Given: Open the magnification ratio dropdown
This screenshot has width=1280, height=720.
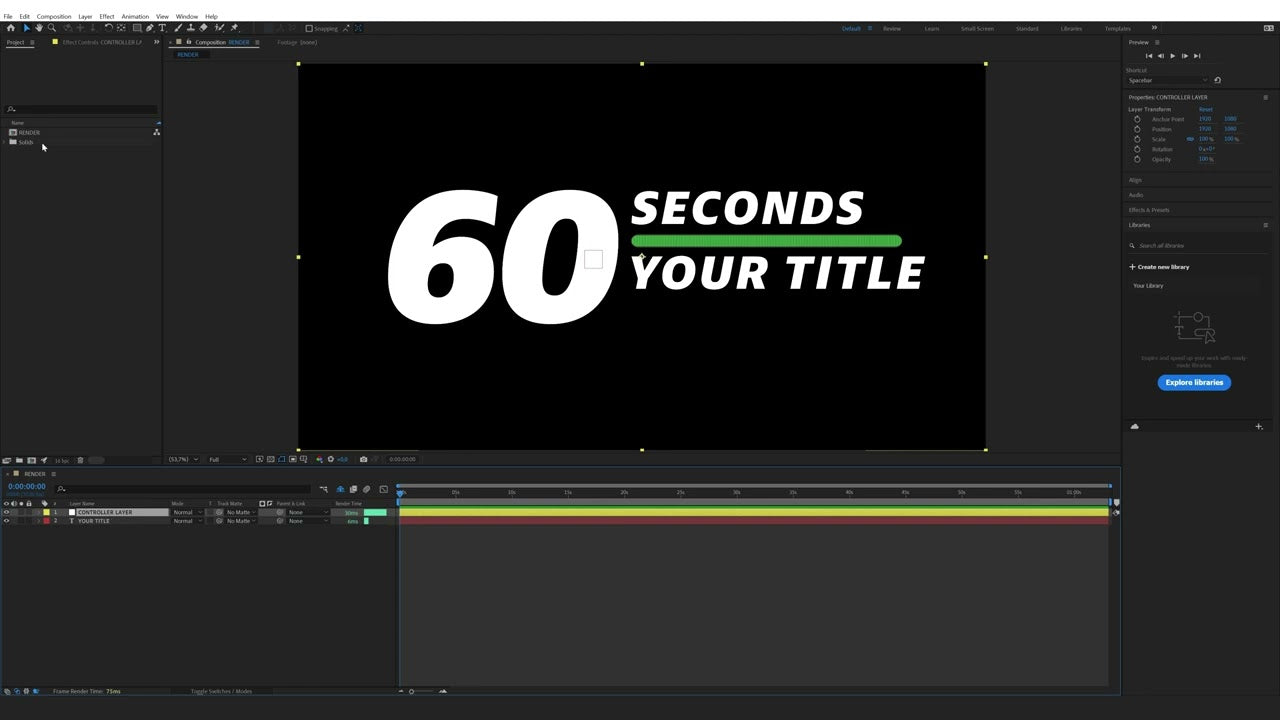Looking at the screenshot, I should coord(180,459).
